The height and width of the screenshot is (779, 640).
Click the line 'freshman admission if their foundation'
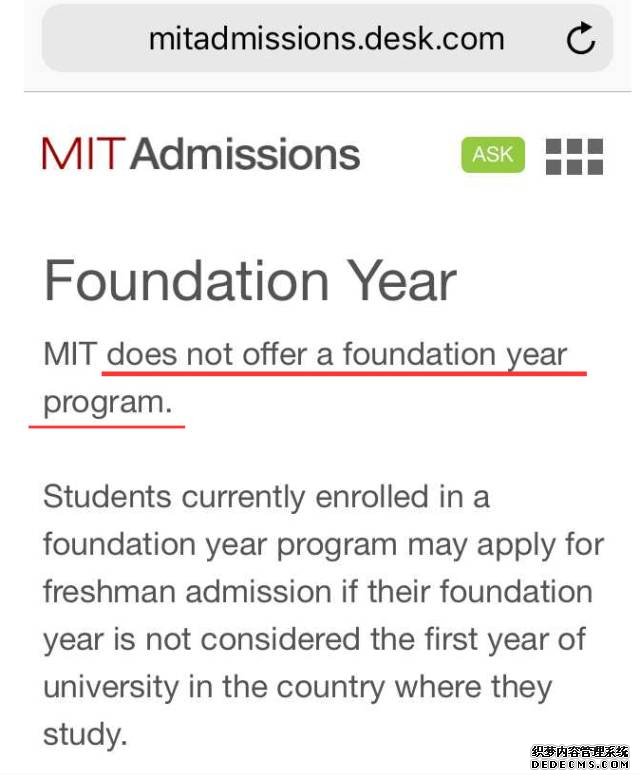318,592
